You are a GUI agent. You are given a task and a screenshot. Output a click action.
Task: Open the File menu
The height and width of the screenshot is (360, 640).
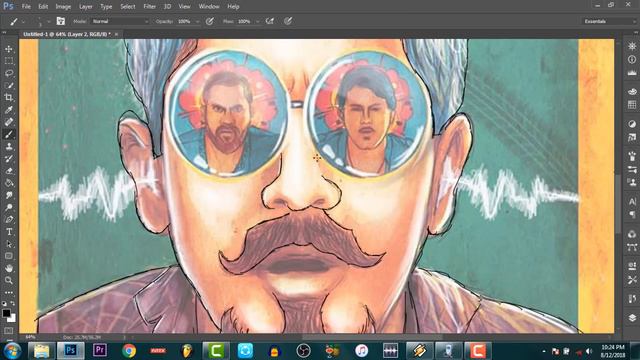click(26, 7)
